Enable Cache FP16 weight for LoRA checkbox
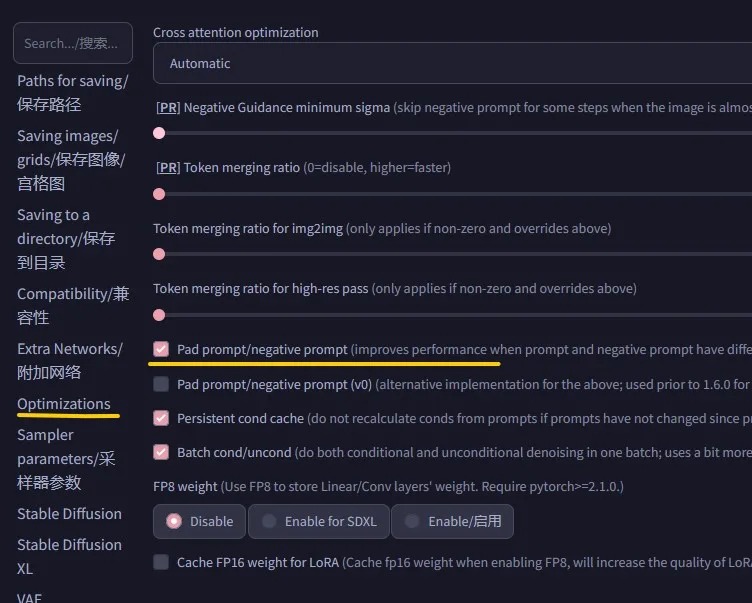The height and width of the screenshot is (603, 752). click(x=161, y=562)
